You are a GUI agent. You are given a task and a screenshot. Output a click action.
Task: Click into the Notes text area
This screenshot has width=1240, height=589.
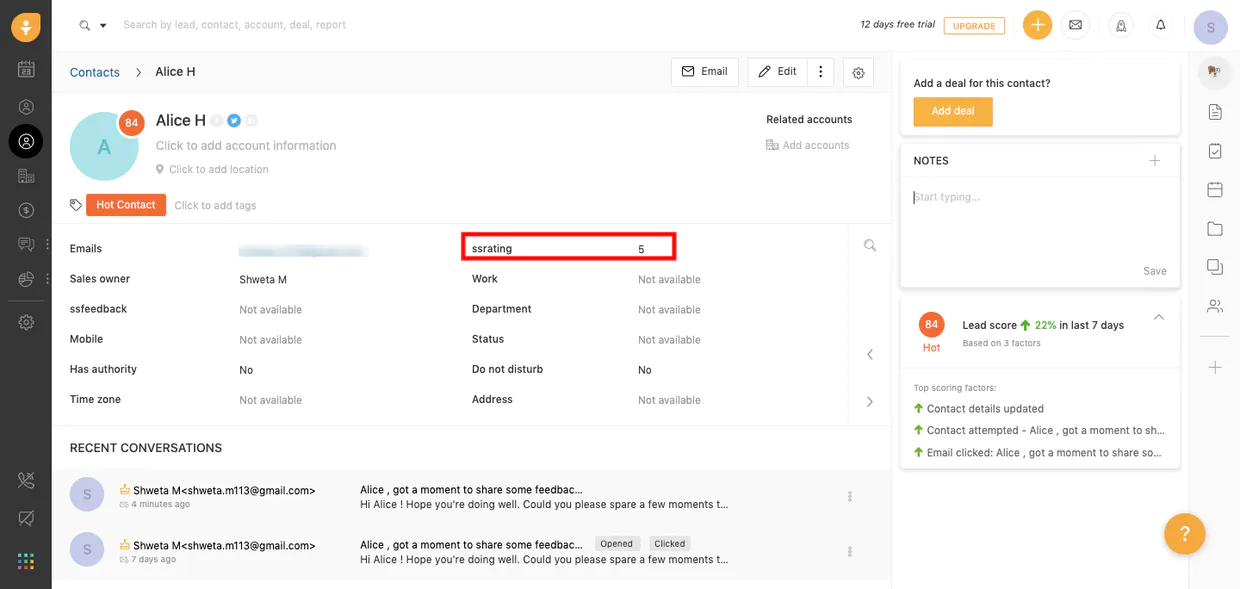pos(1039,225)
